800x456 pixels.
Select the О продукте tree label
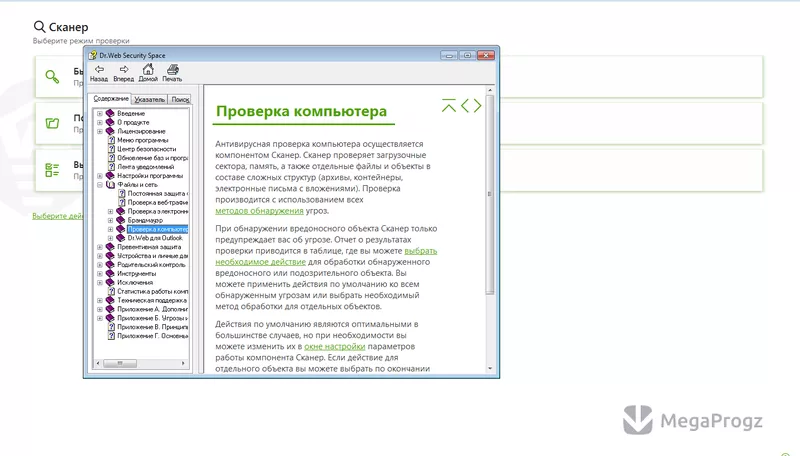pyautogui.click(x=133, y=122)
